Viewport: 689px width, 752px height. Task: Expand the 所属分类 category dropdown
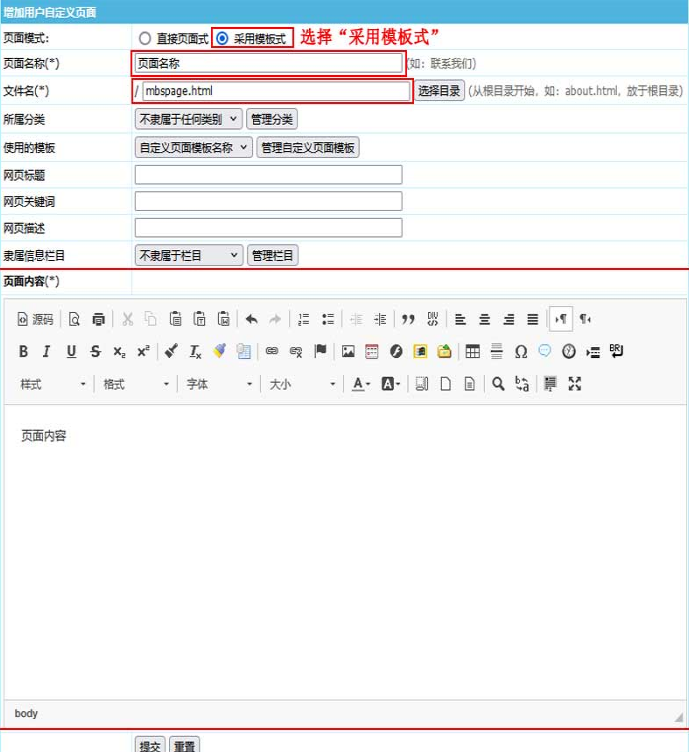coord(188,119)
